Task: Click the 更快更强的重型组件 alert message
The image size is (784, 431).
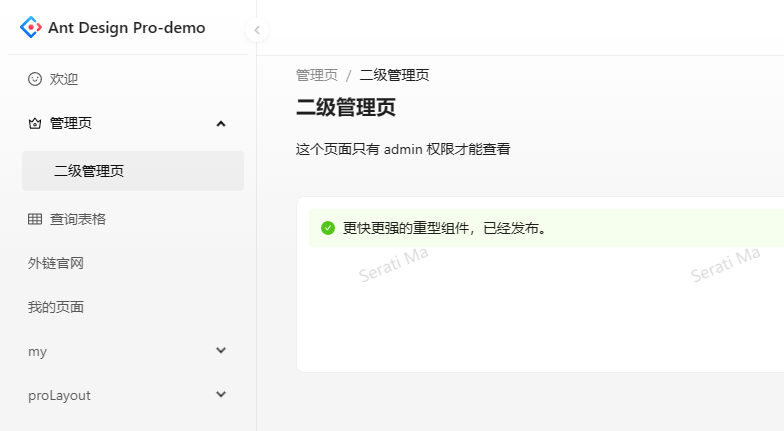Action: point(445,228)
